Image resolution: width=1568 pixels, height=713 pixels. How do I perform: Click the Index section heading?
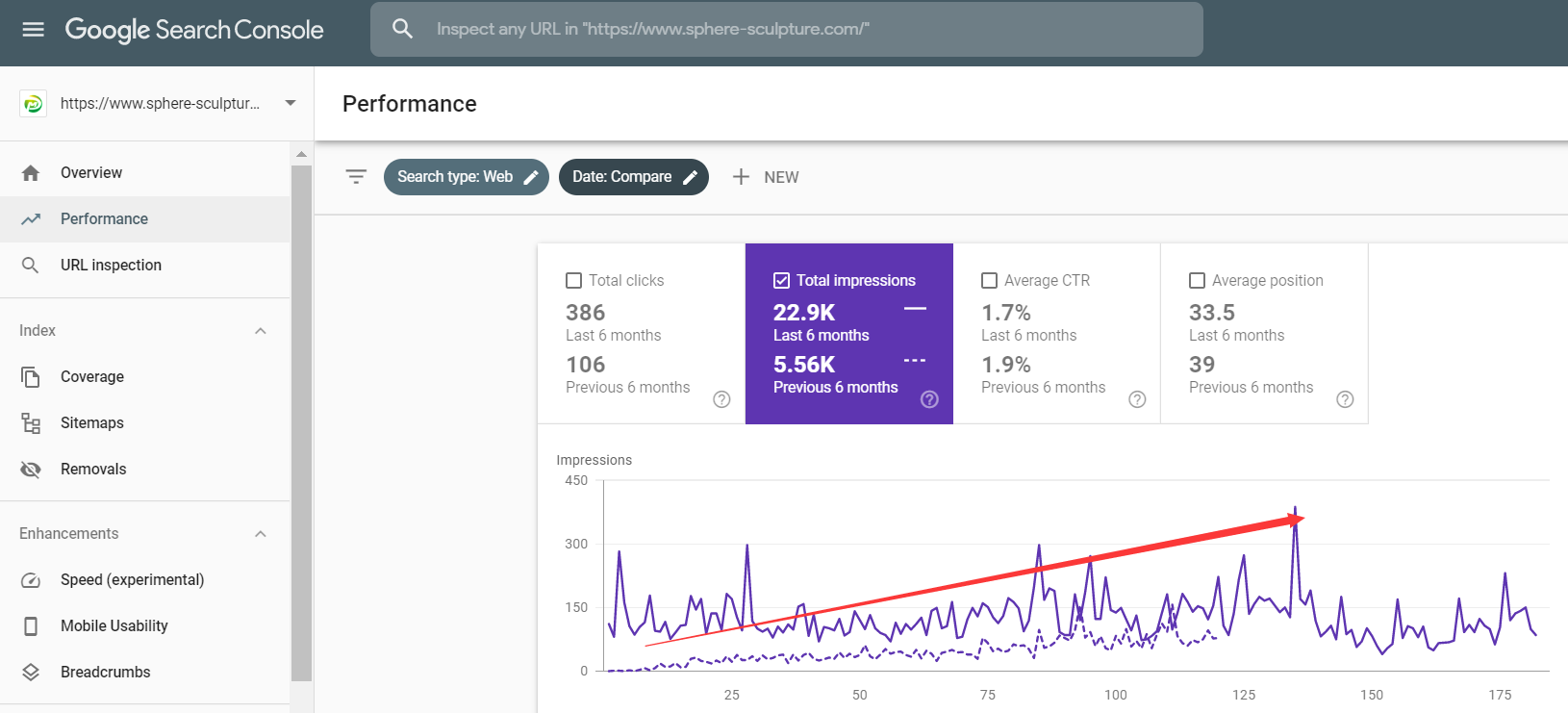[38, 331]
